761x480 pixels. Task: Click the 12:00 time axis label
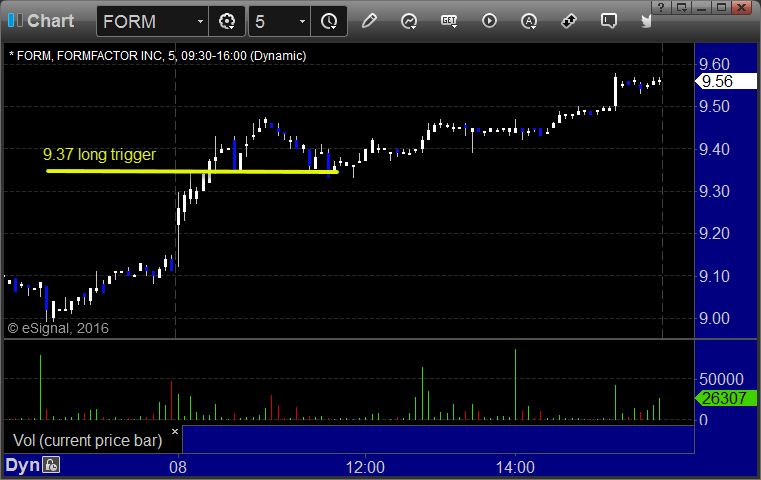pyautogui.click(x=365, y=467)
